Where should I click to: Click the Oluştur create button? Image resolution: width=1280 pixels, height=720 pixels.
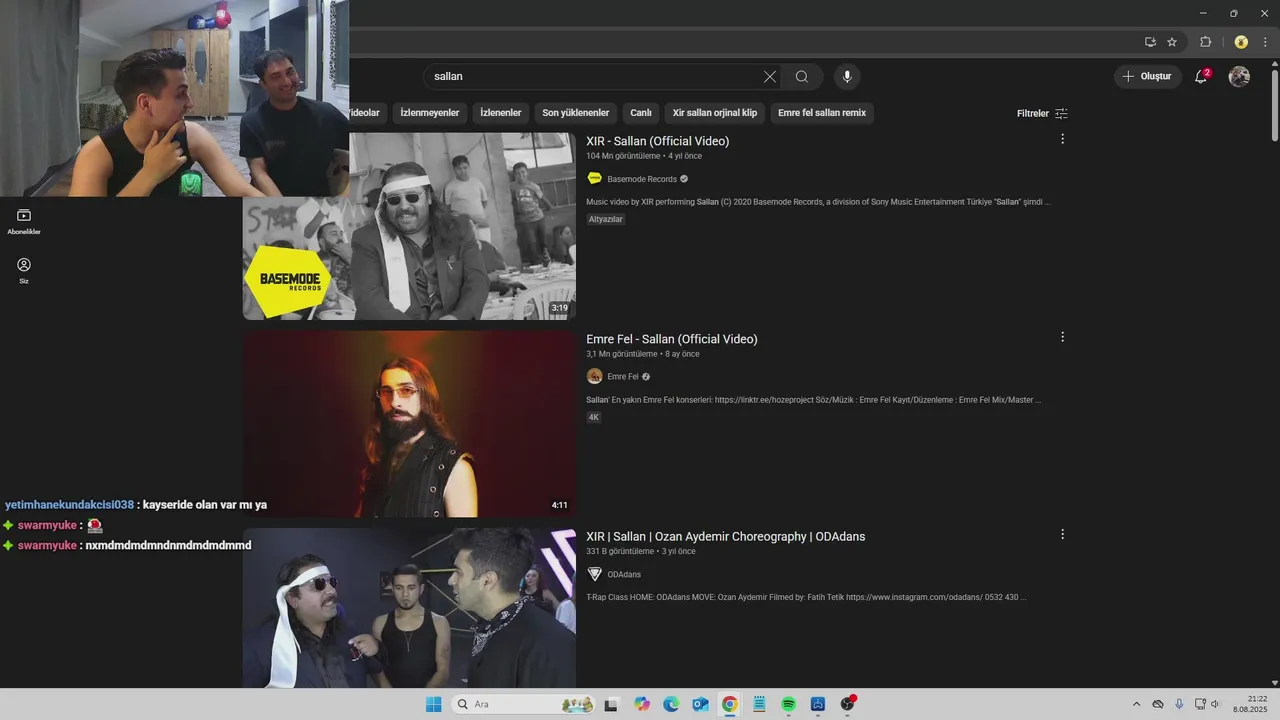(1148, 76)
